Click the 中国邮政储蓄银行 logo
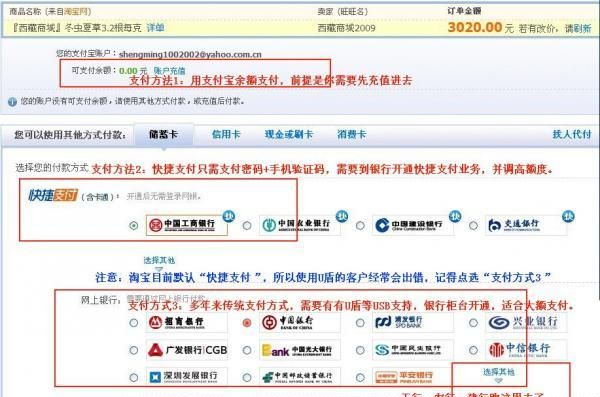 pos(300,377)
